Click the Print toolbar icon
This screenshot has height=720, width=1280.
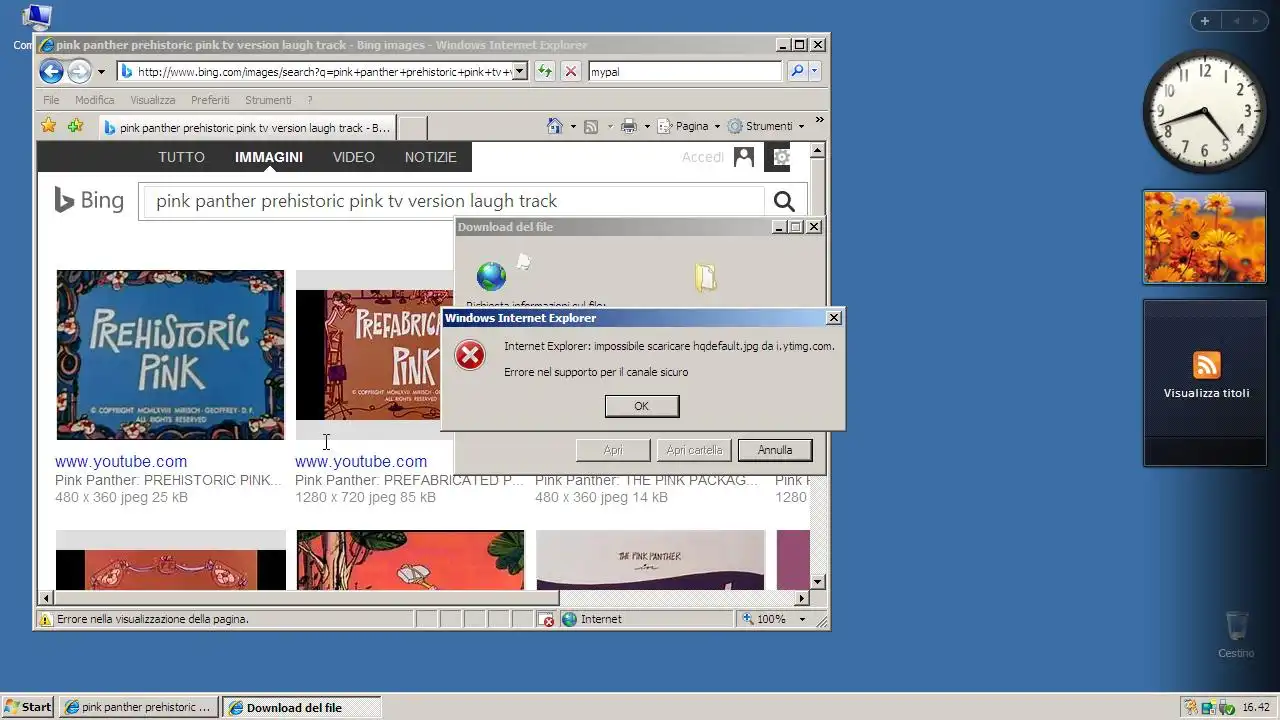coord(629,126)
